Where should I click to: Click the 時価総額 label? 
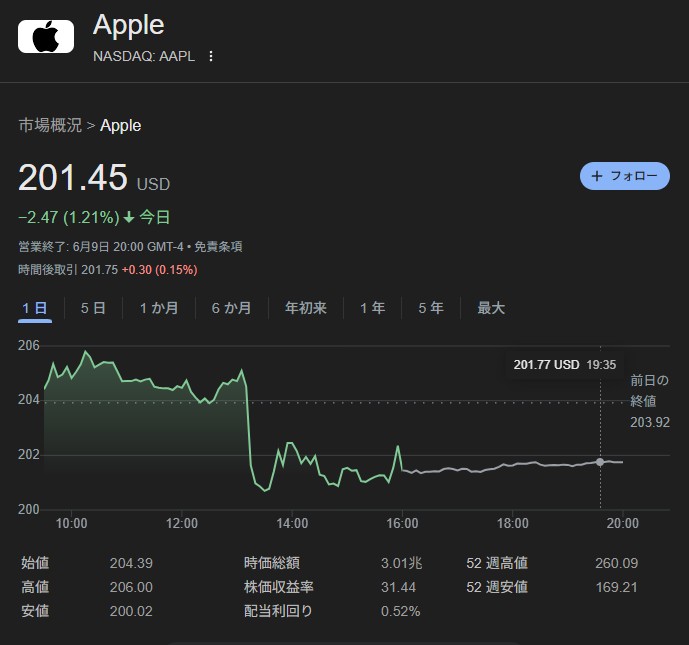coord(272,563)
